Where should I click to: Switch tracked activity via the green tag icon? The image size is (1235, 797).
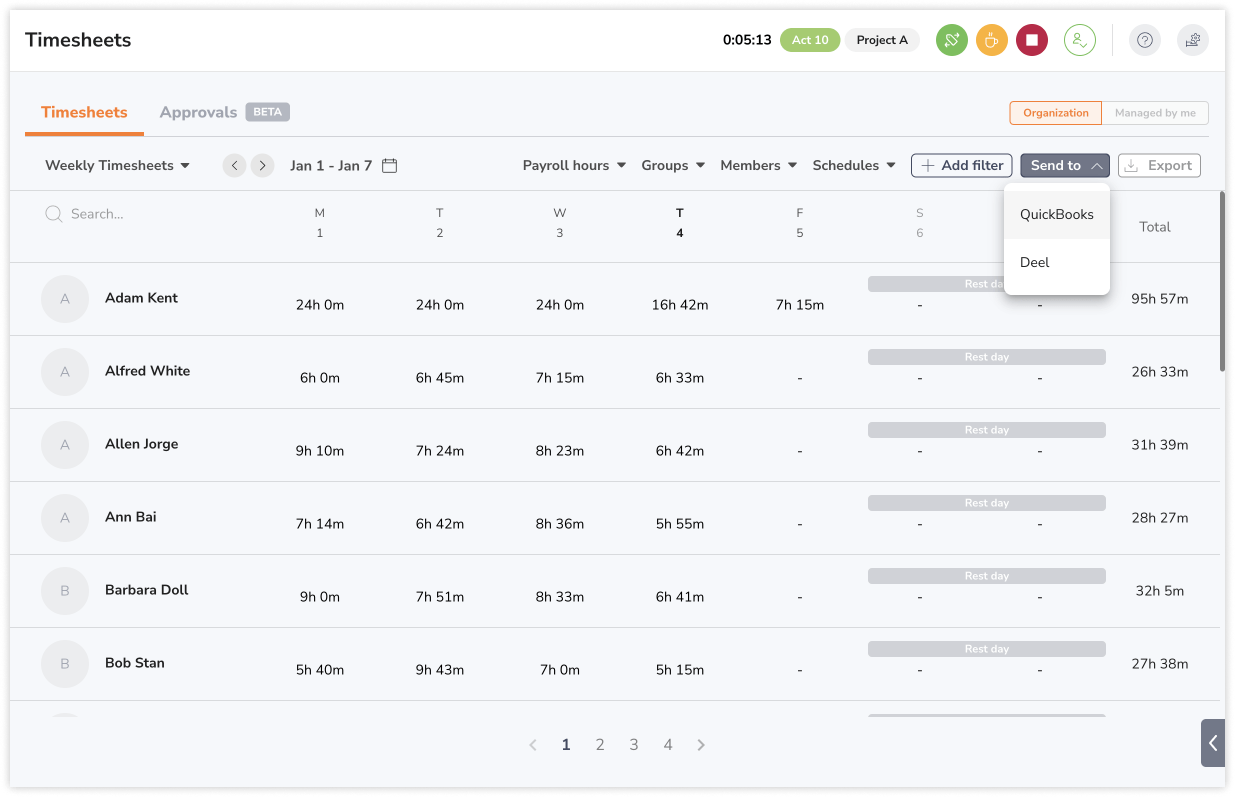(951, 40)
